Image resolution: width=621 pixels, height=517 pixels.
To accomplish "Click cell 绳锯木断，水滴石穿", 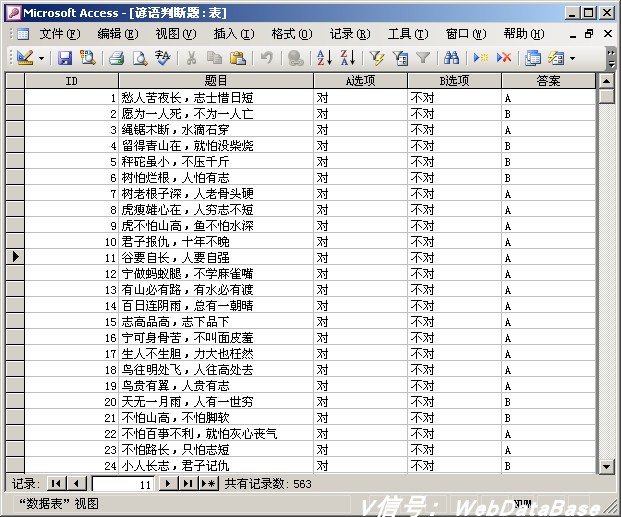I will point(216,129).
